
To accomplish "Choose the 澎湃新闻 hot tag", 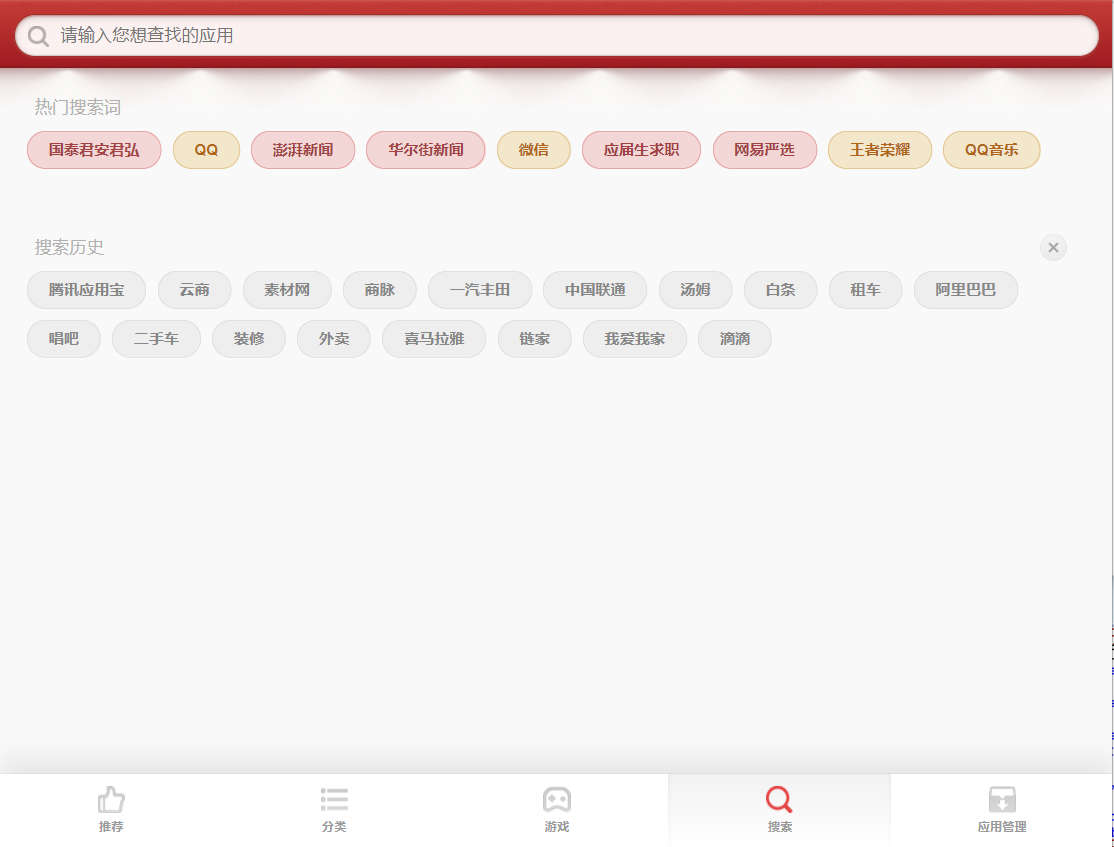I will click(303, 150).
